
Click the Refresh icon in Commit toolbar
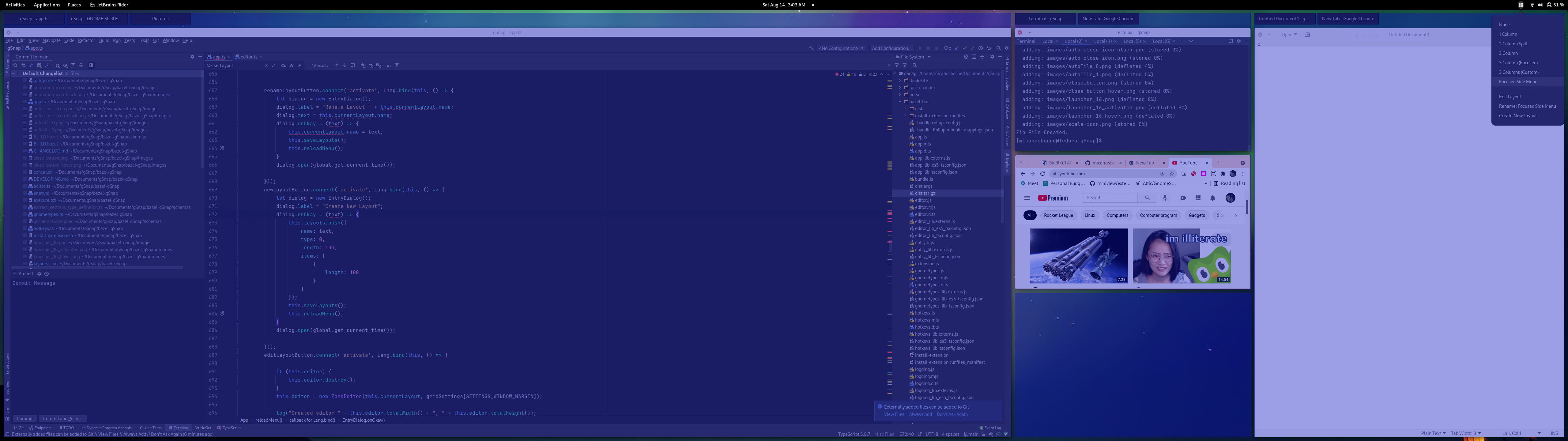point(15,65)
